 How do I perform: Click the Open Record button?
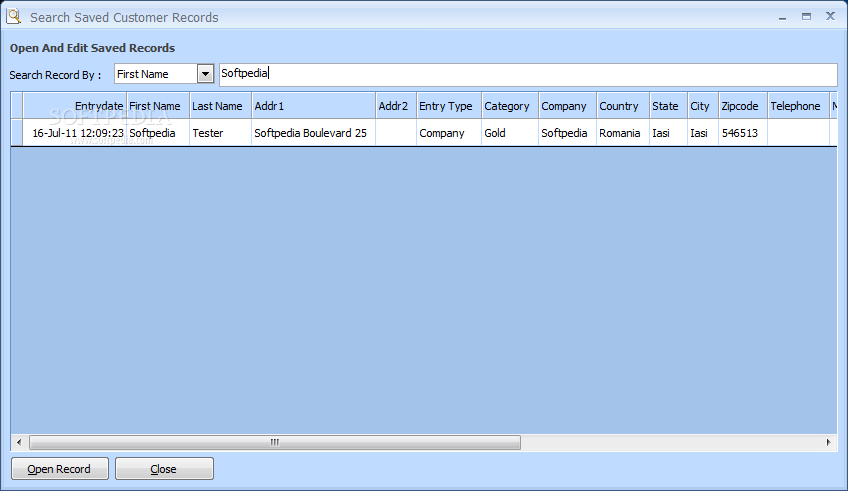[59, 469]
